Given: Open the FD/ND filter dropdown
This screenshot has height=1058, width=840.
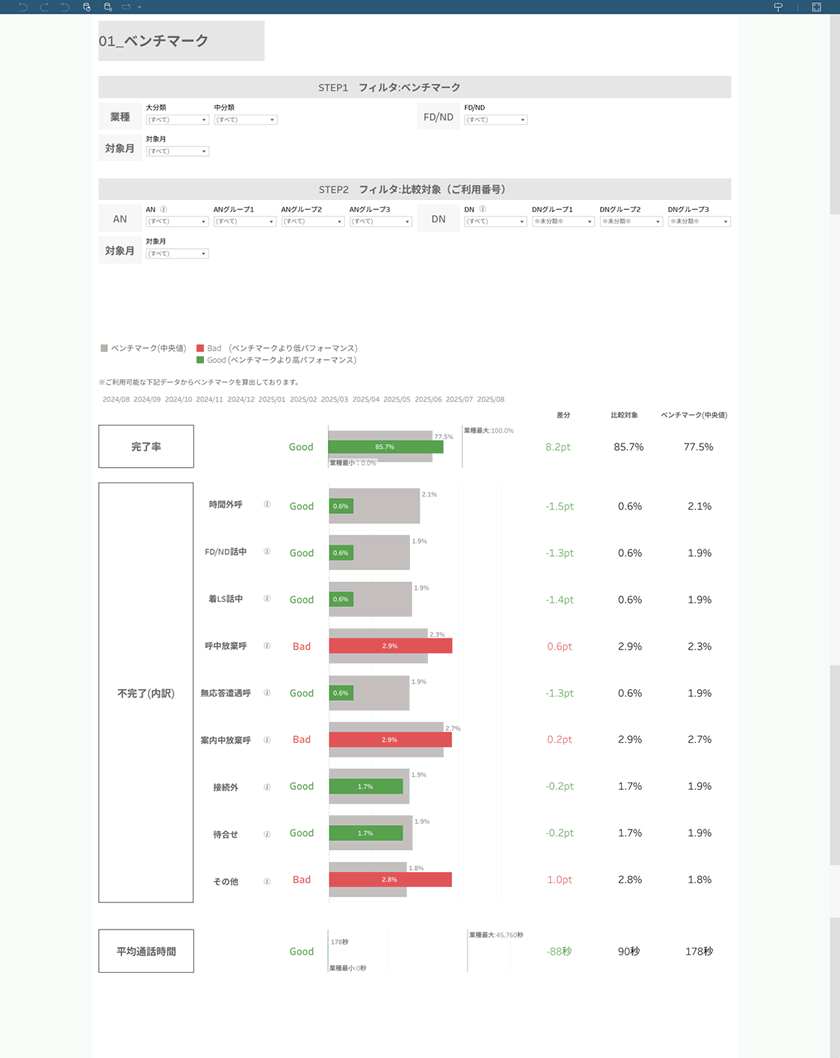Looking at the screenshot, I should point(495,120).
